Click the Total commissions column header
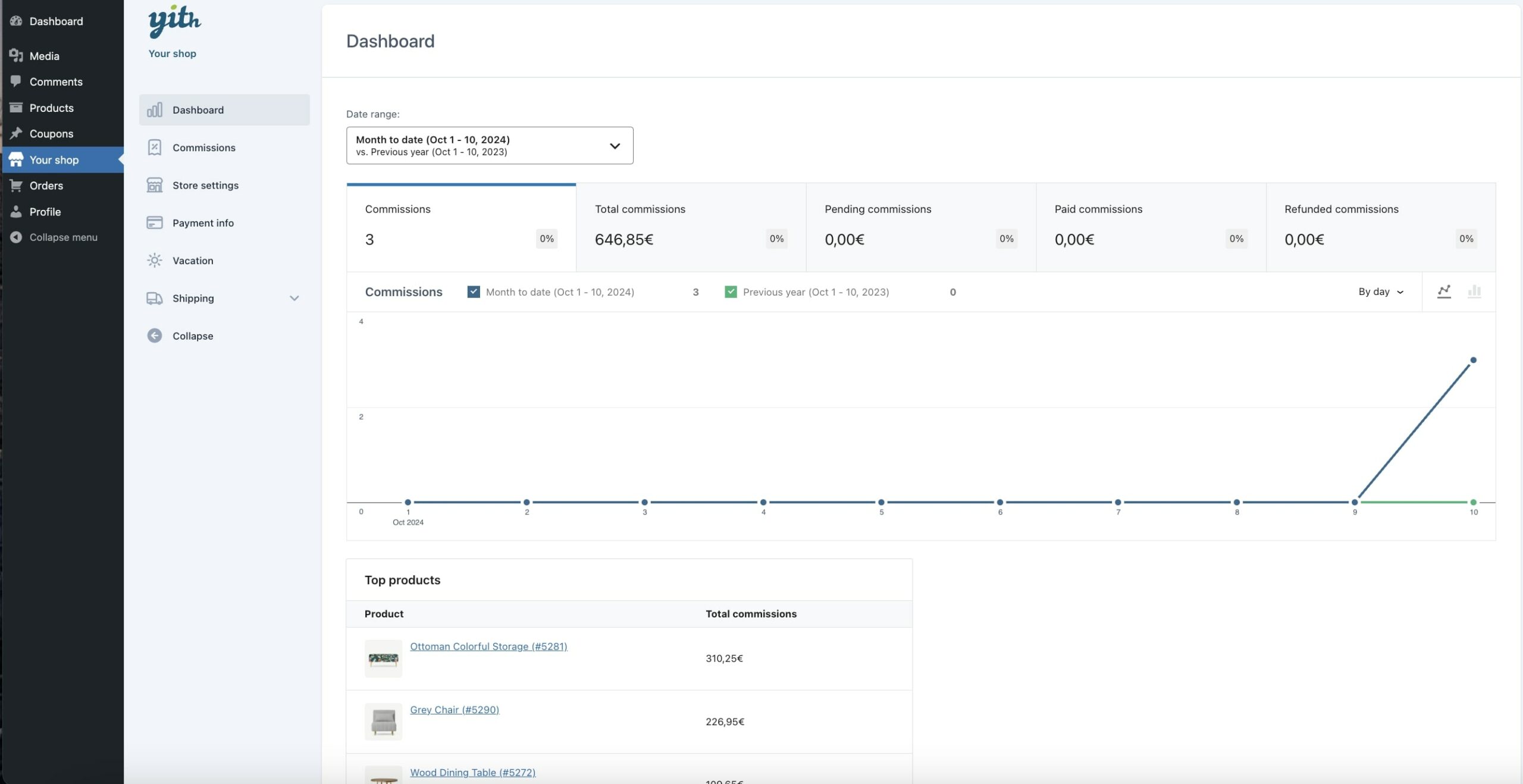The image size is (1523, 784). tap(751, 613)
